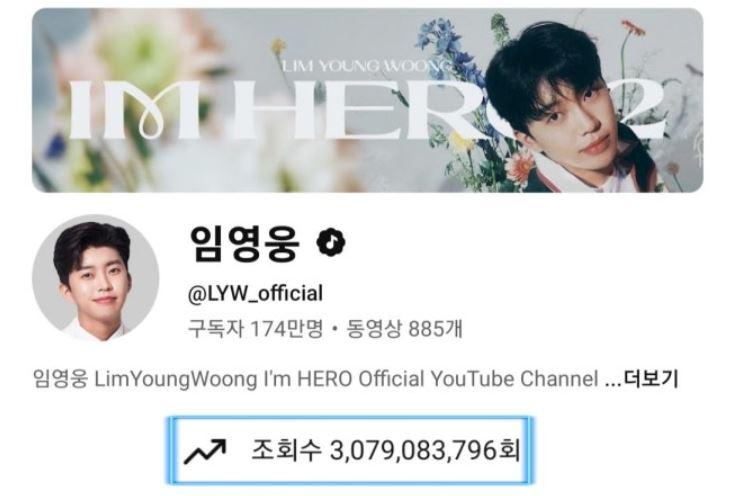Click the view count 3,079,083,796회
The image size is (730, 496).
tap(425, 450)
